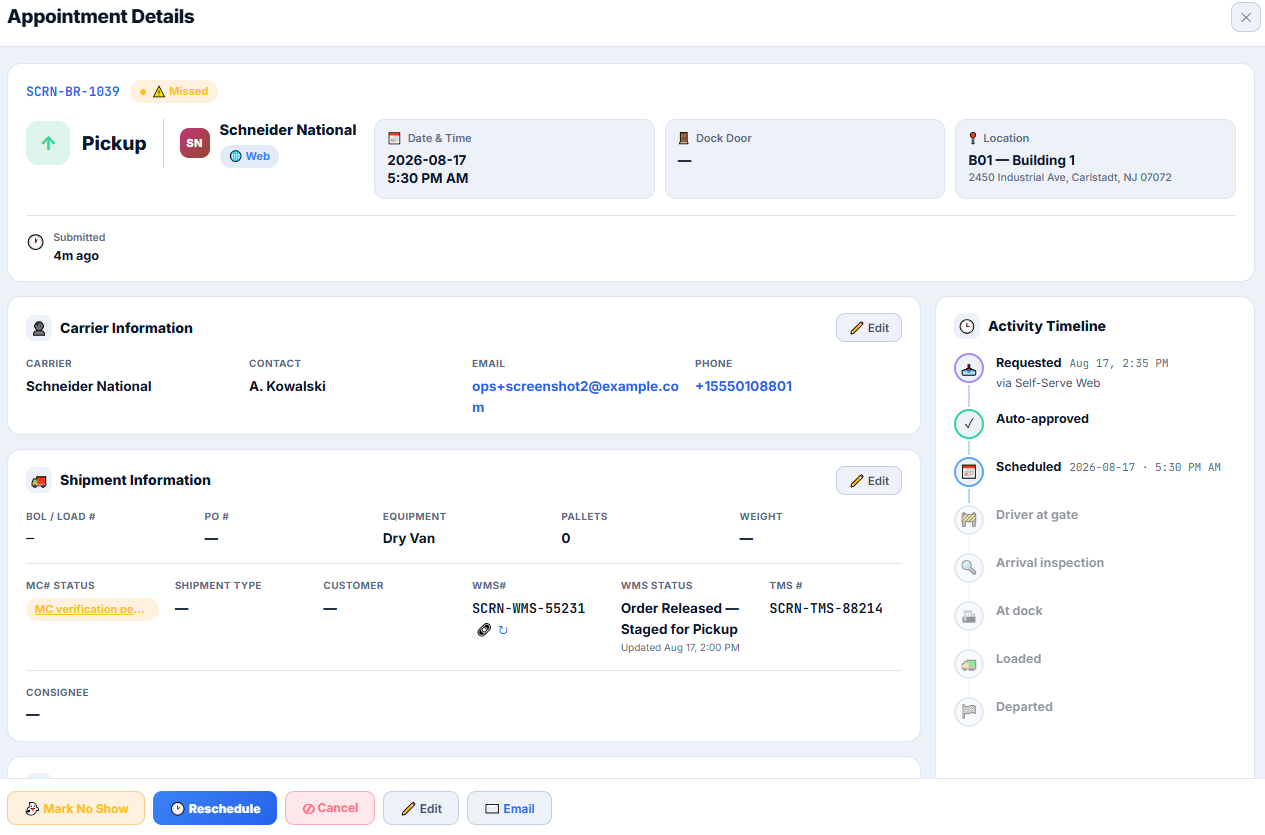The image size is (1265, 835).
Task: Cancel the appointment
Action: (330, 808)
